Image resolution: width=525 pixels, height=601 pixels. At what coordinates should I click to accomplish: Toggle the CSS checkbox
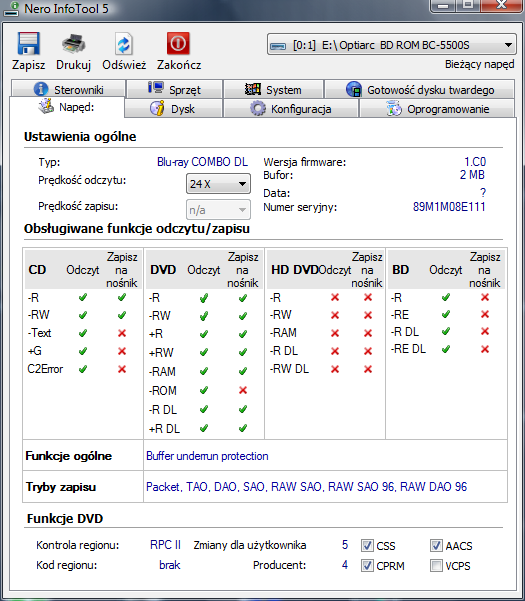pos(367,545)
